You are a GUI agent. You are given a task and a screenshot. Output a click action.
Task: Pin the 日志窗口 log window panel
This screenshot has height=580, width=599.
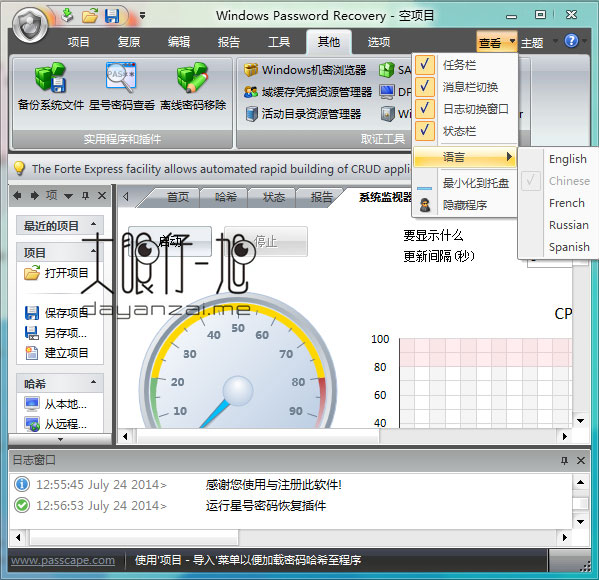point(564,460)
